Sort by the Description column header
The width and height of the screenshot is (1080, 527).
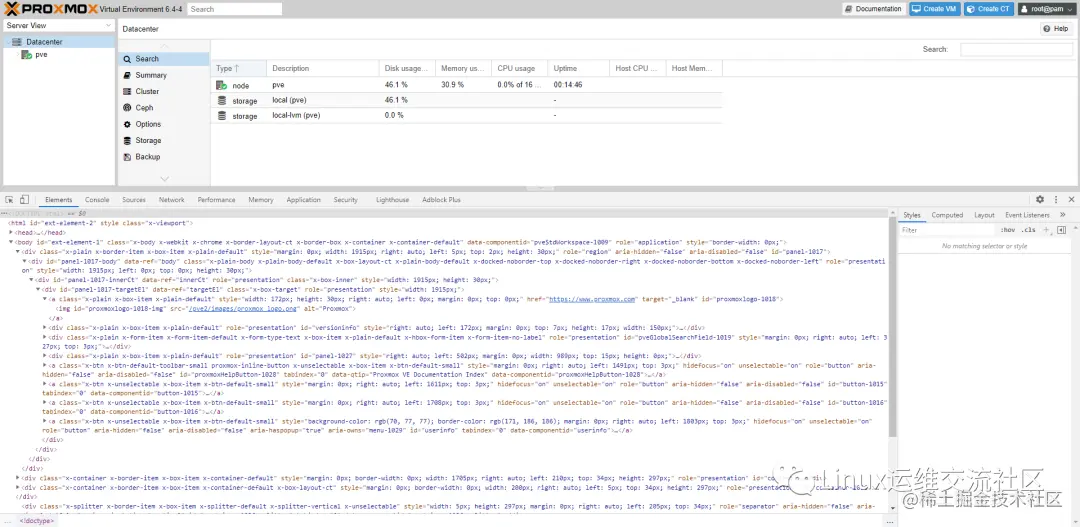point(322,68)
